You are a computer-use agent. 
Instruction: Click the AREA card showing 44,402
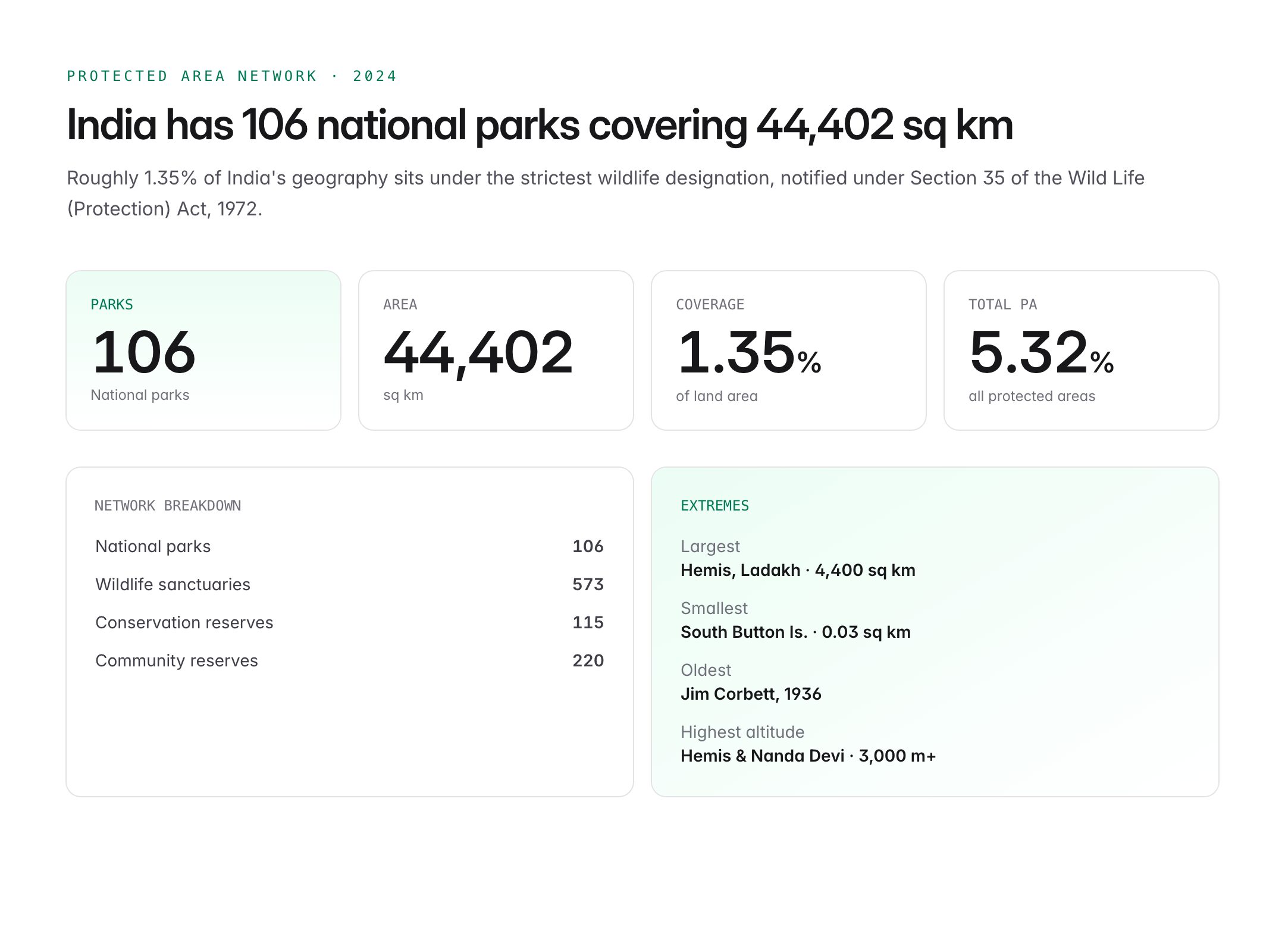(x=496, y=350)
